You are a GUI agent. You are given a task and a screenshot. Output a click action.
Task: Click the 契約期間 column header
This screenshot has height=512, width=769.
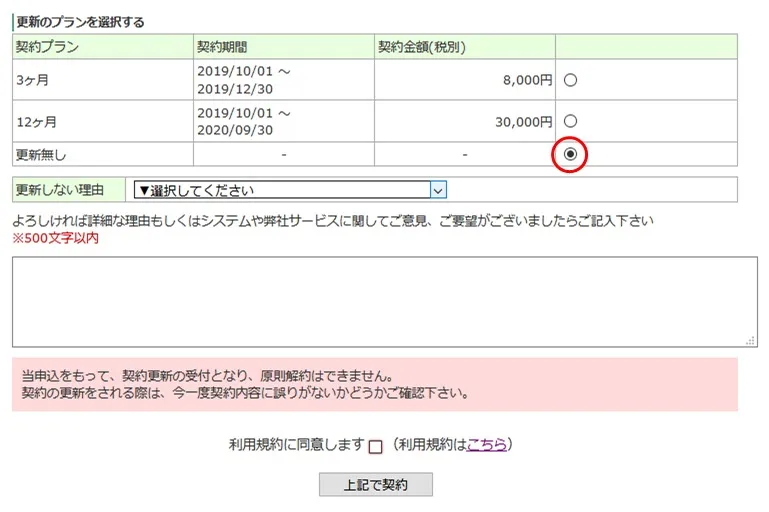(x=222, y=47)
